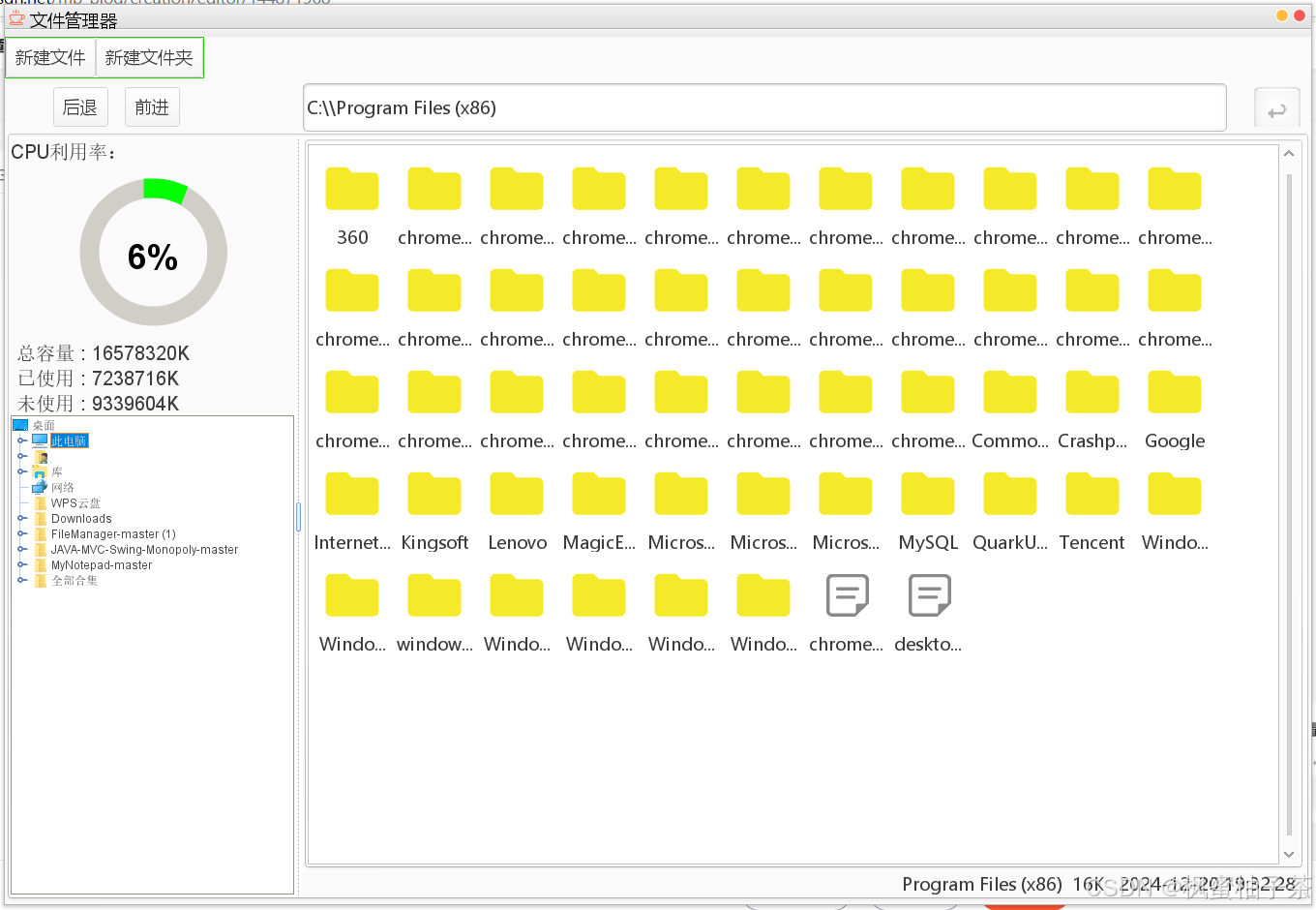Click the 桌面 desktop icon in tree
This screenshot has width=1316, height=910.
click(20, 425)
